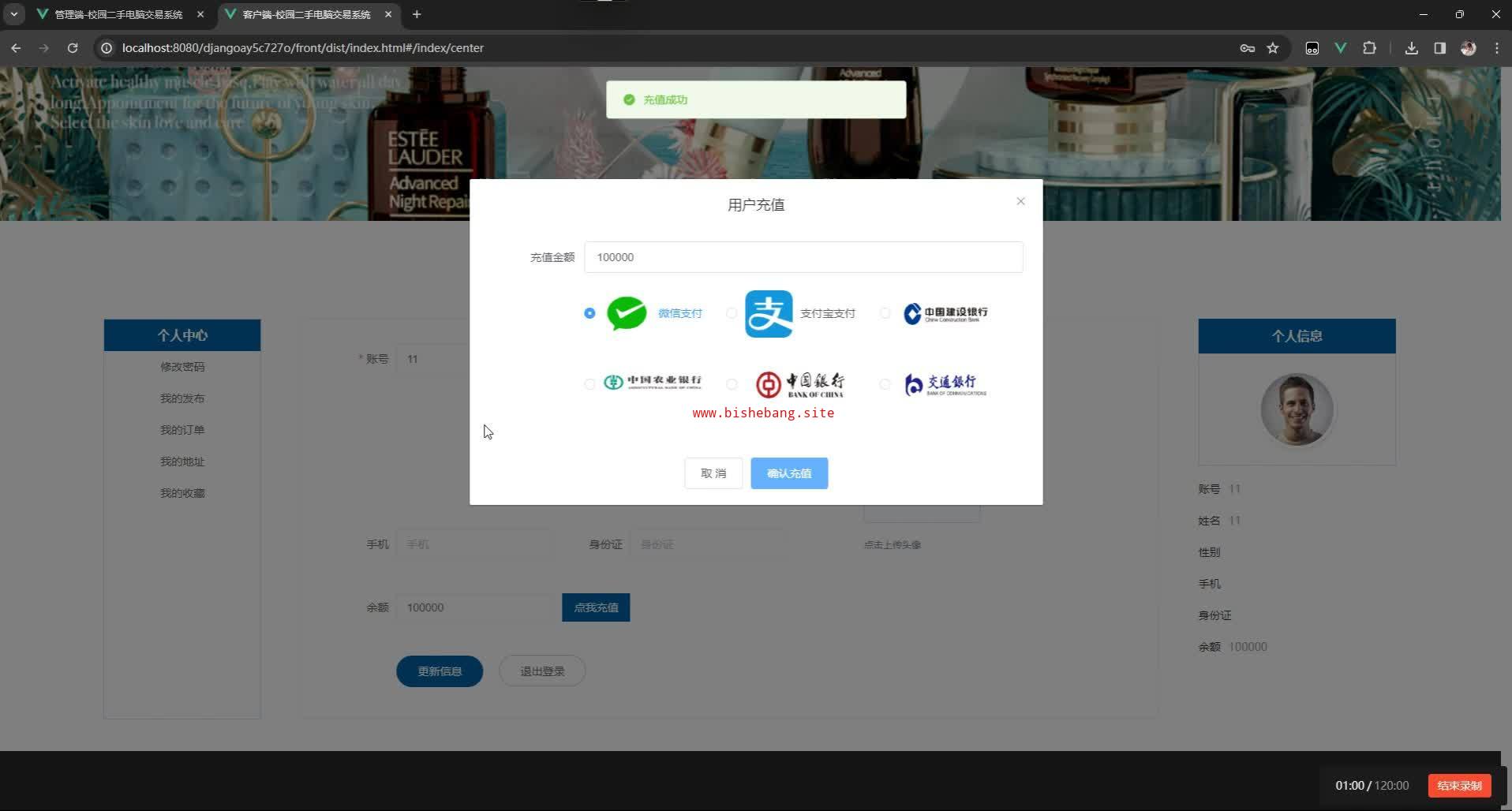Select the Bank of China radio button
Image resolution: width=1512 pixels, height=811 pixels.
732,384
